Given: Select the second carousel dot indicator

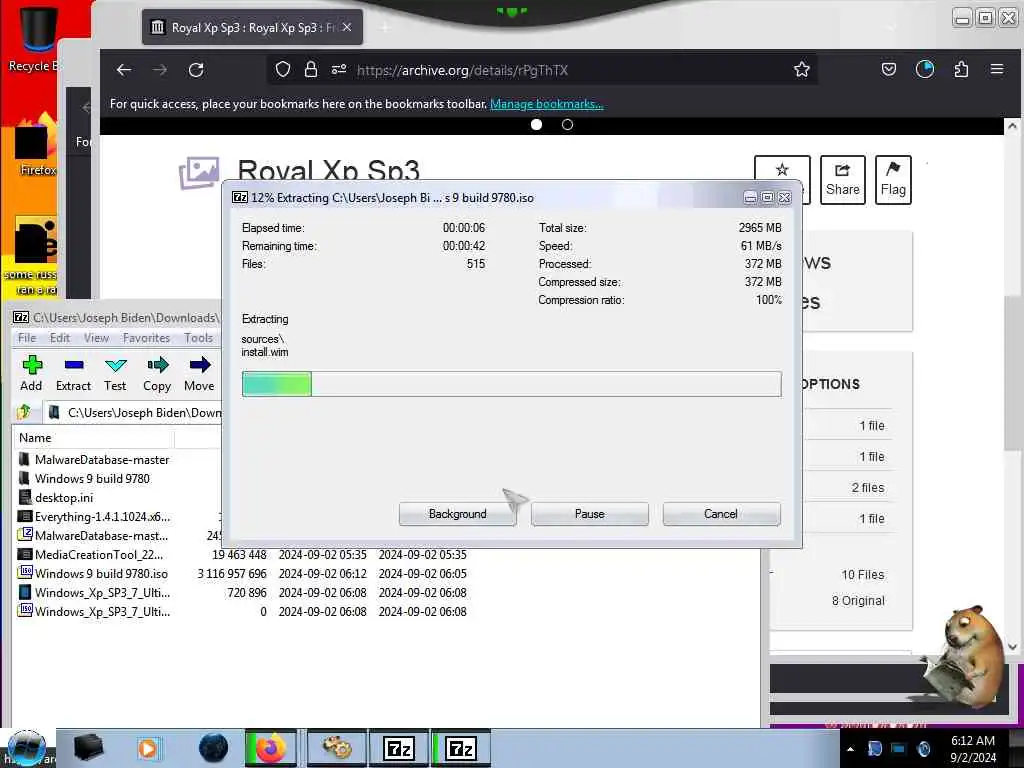Looking at the screenshot, I should click(568, 124).
